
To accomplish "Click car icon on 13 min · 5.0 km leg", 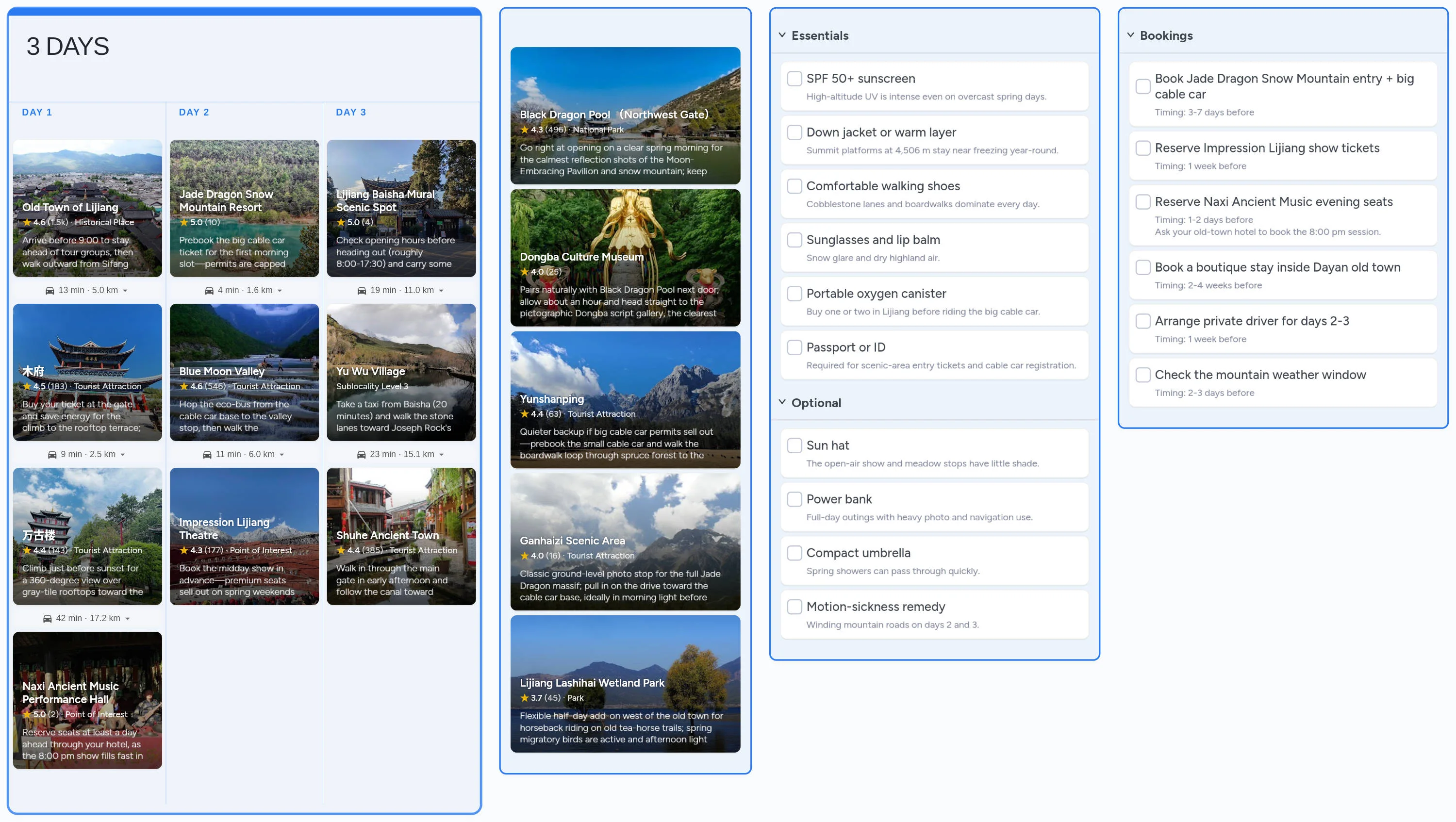I will tap(50, 290).
